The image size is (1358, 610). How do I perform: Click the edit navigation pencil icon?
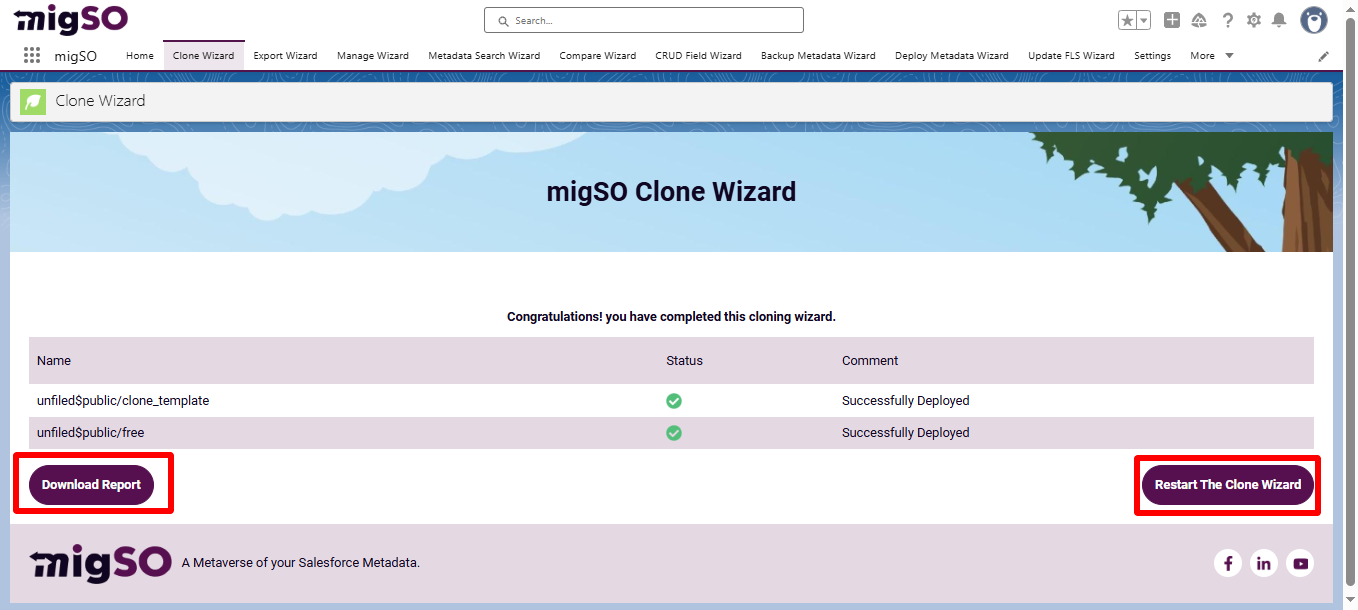click(1324, 57)
